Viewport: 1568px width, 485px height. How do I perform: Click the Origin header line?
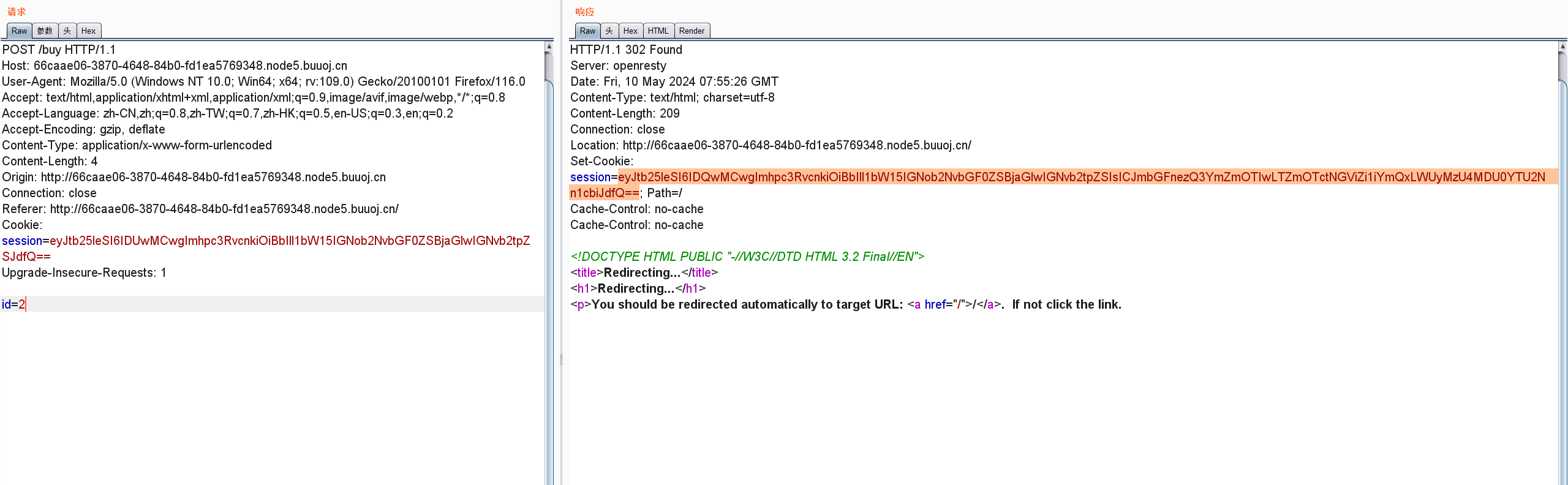point(194,177)
